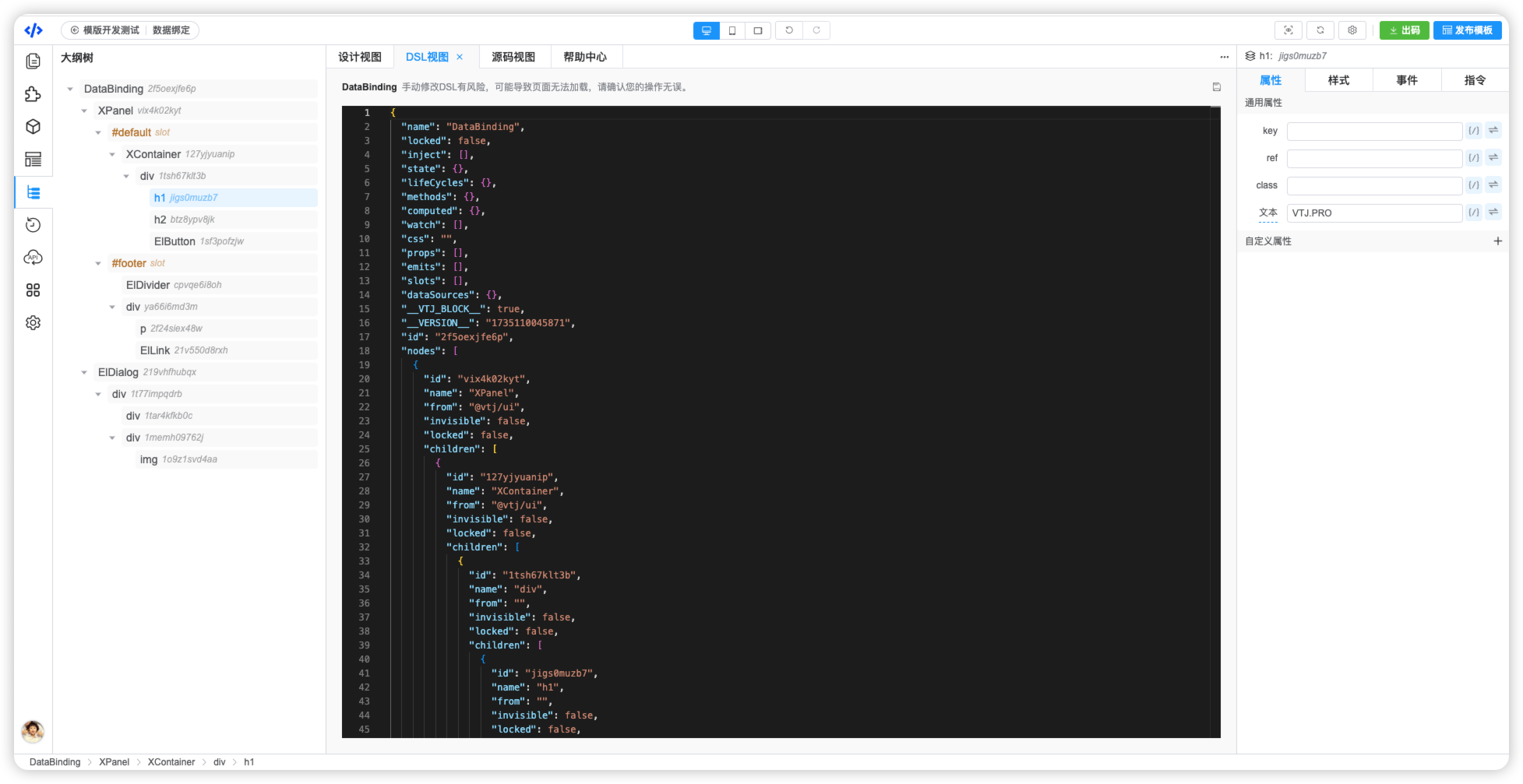Open the API cloud icon in sidebar
Viewport: 1523px width, 784px height.
[x=33, y=258]
